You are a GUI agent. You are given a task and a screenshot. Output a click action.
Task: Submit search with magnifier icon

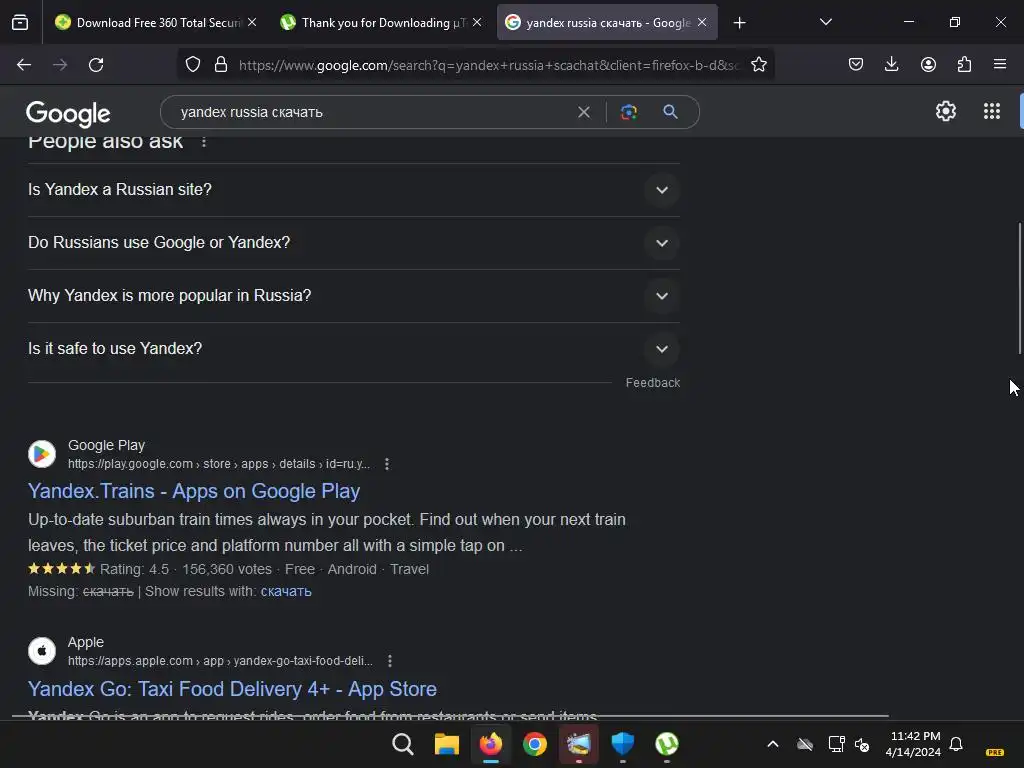(670, 112)
